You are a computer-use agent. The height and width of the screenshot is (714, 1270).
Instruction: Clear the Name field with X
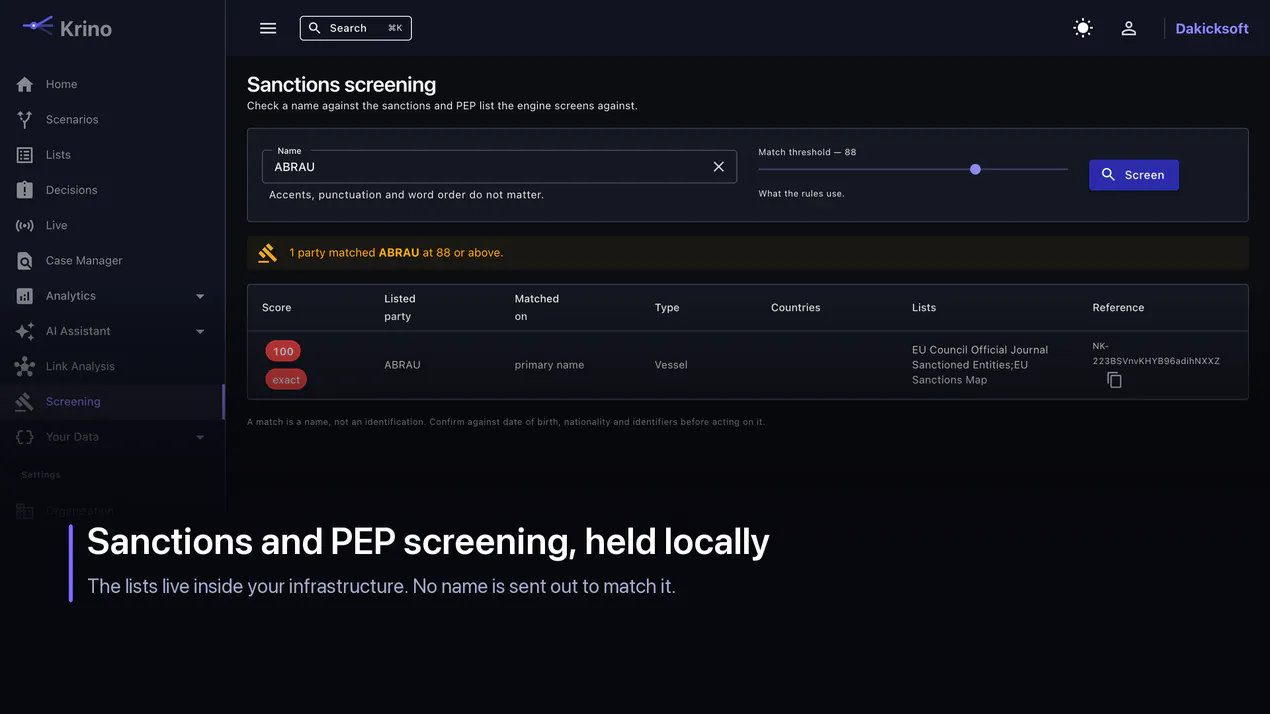[718, 167]
